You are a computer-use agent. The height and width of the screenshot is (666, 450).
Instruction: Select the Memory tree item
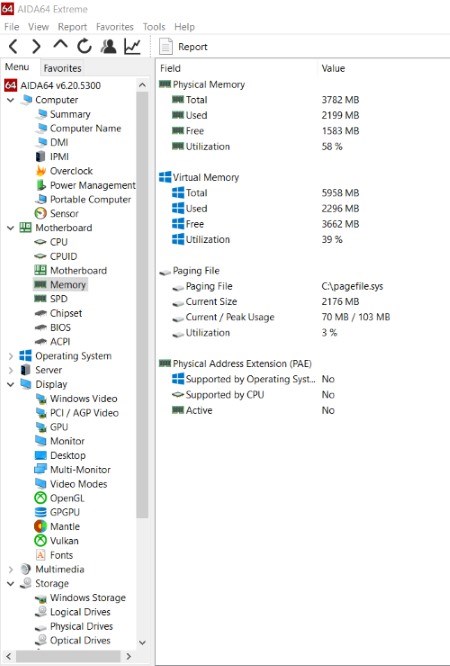click(68, 285)
